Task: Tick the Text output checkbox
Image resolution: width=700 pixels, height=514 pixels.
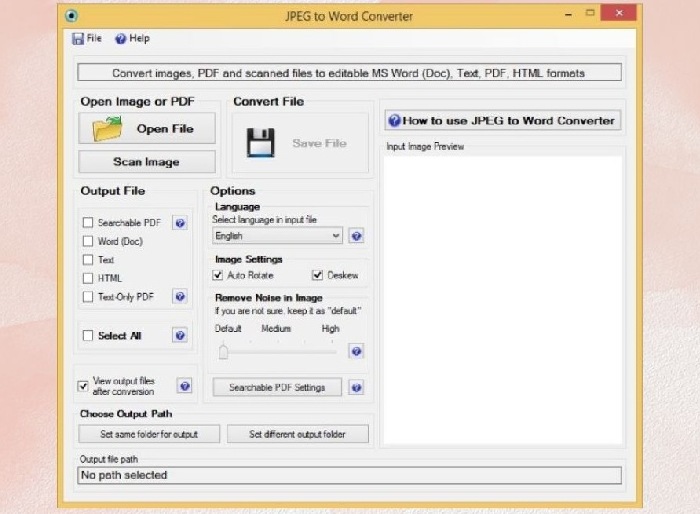Action: tap(88, 259)
